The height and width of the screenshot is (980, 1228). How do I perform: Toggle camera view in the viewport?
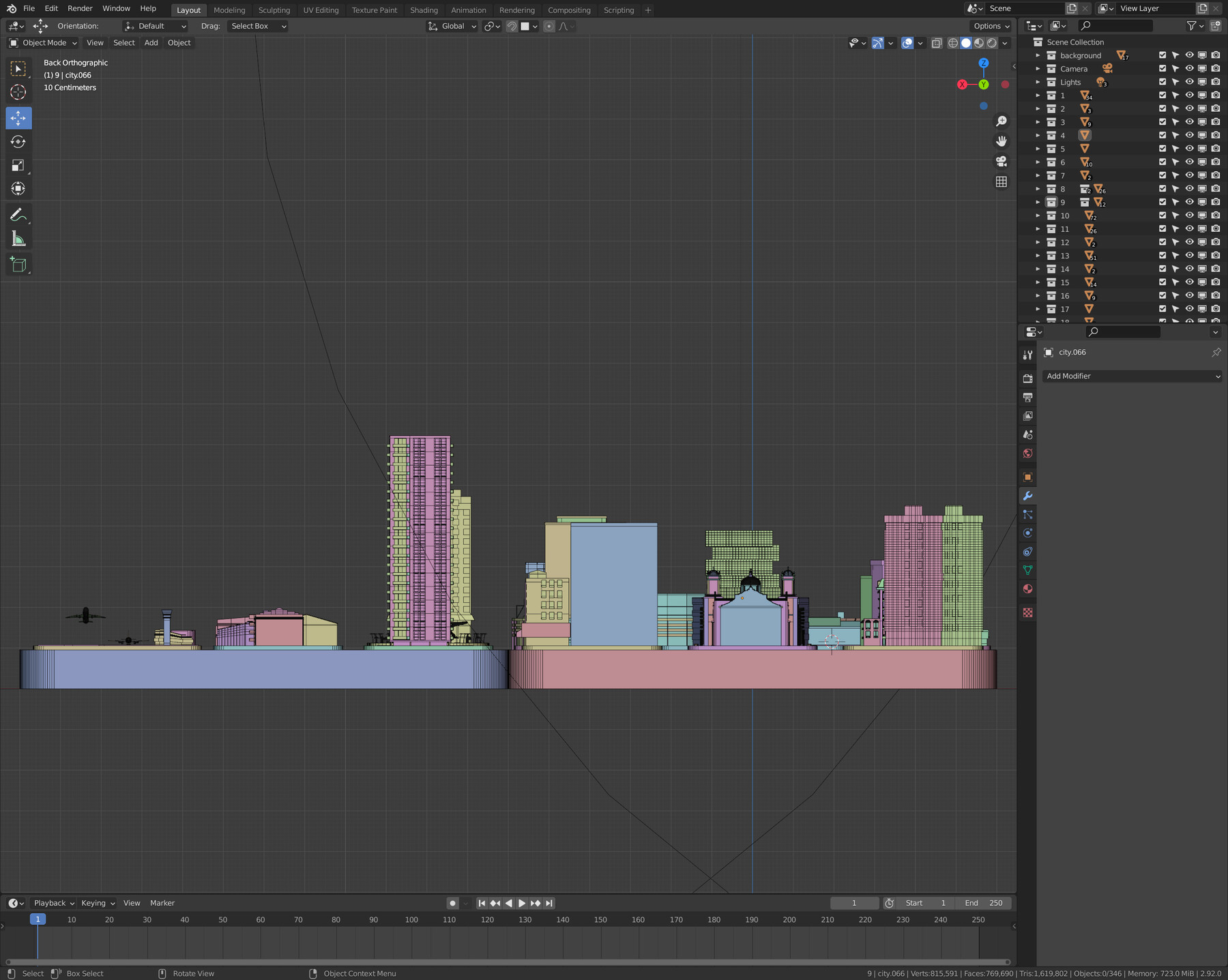coord(1001,162)
